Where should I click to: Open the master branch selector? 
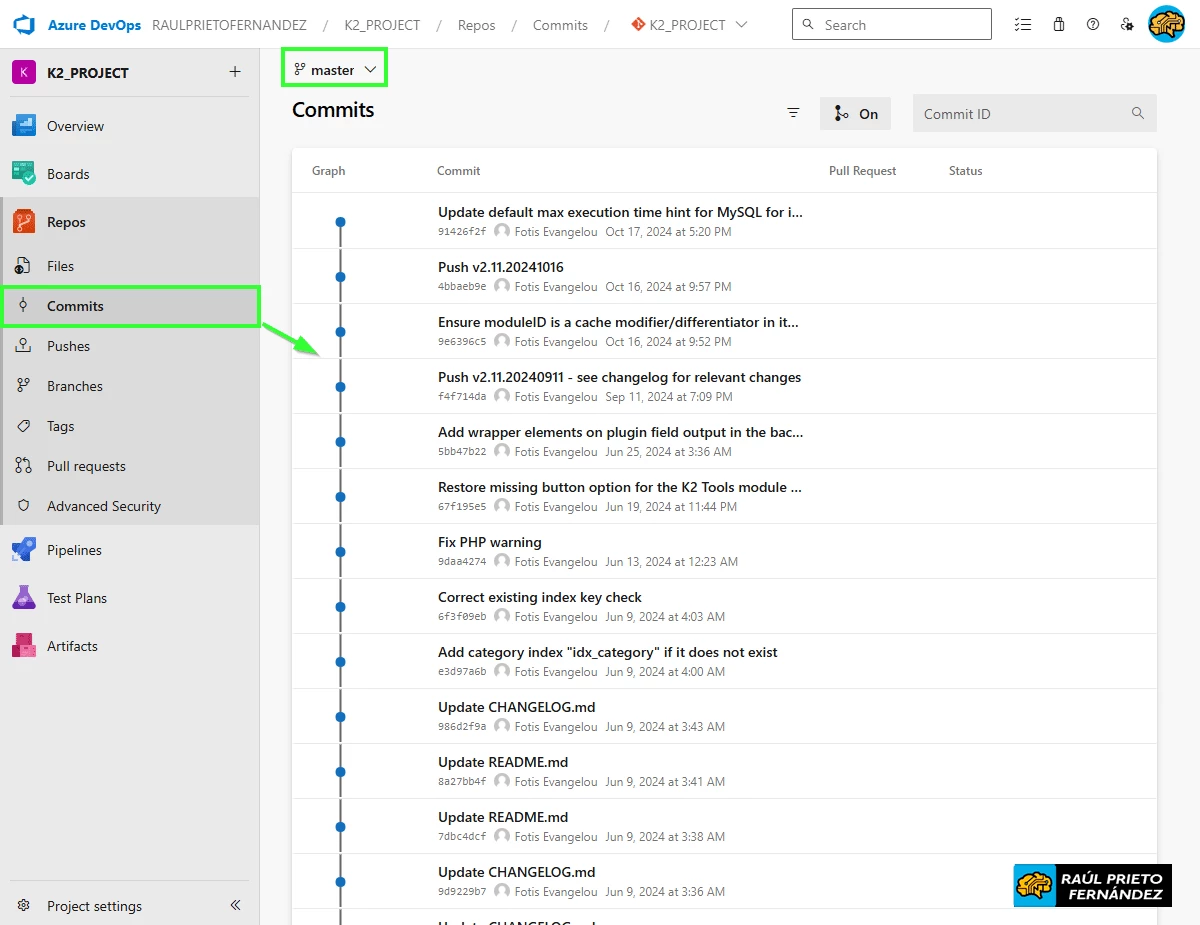coord(334,67)
